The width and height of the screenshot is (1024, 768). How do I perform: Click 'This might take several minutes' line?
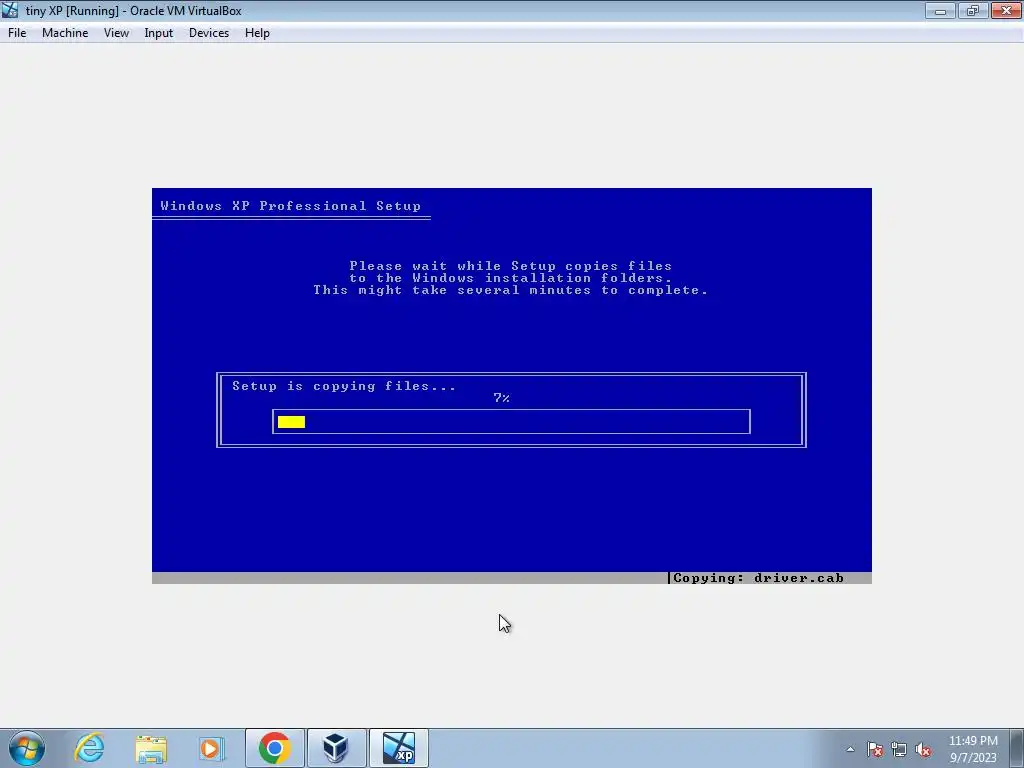(511, 290)
